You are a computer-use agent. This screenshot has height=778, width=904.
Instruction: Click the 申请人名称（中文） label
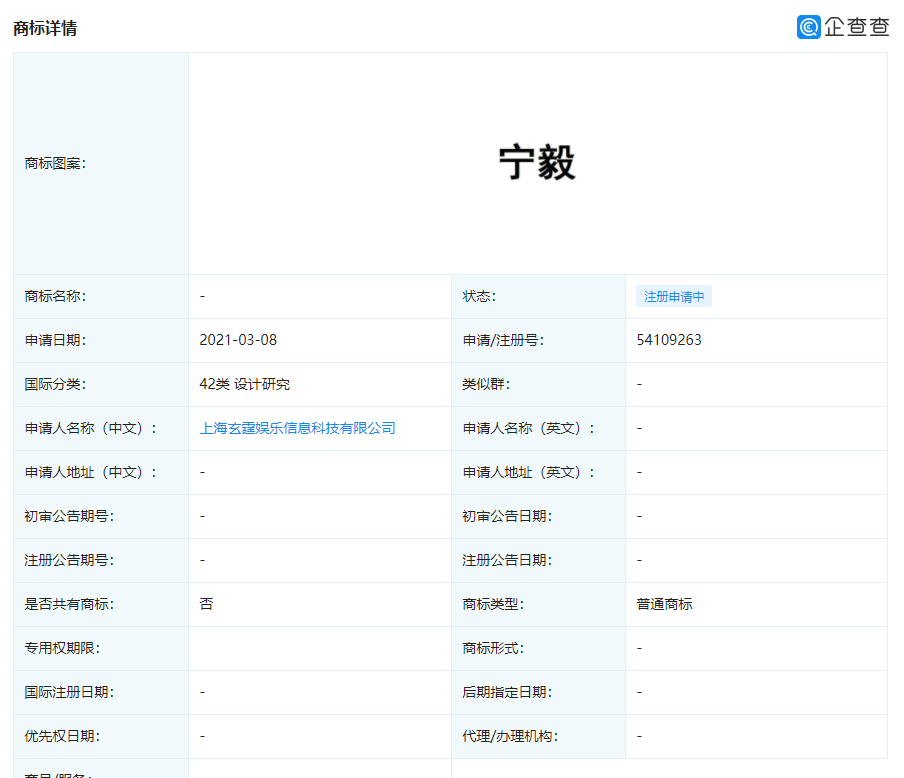tap(91, 428)
